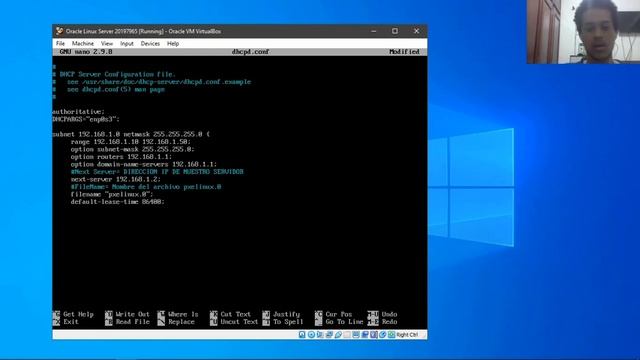This screenshot has height=360, width=640.
Task: Click the '#FileName' comment line
Action: 146,187
